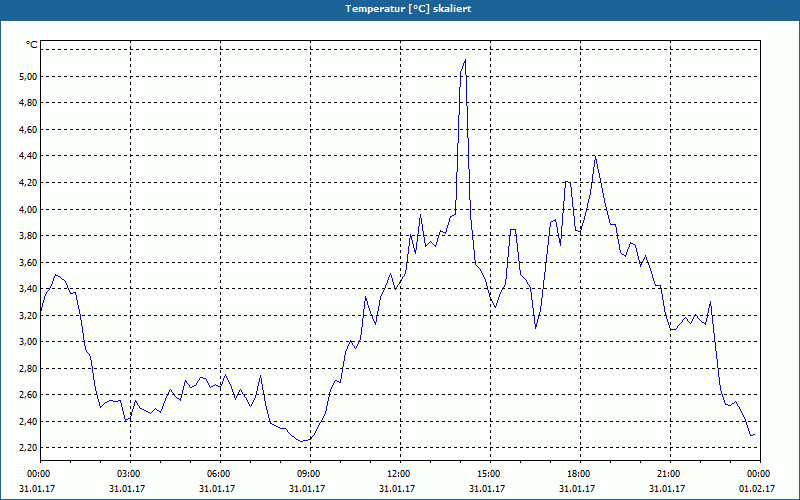Screen dimensions: 800x500
Task: Select the '4,20' y-axis label
Action: (x=28, y=183)
